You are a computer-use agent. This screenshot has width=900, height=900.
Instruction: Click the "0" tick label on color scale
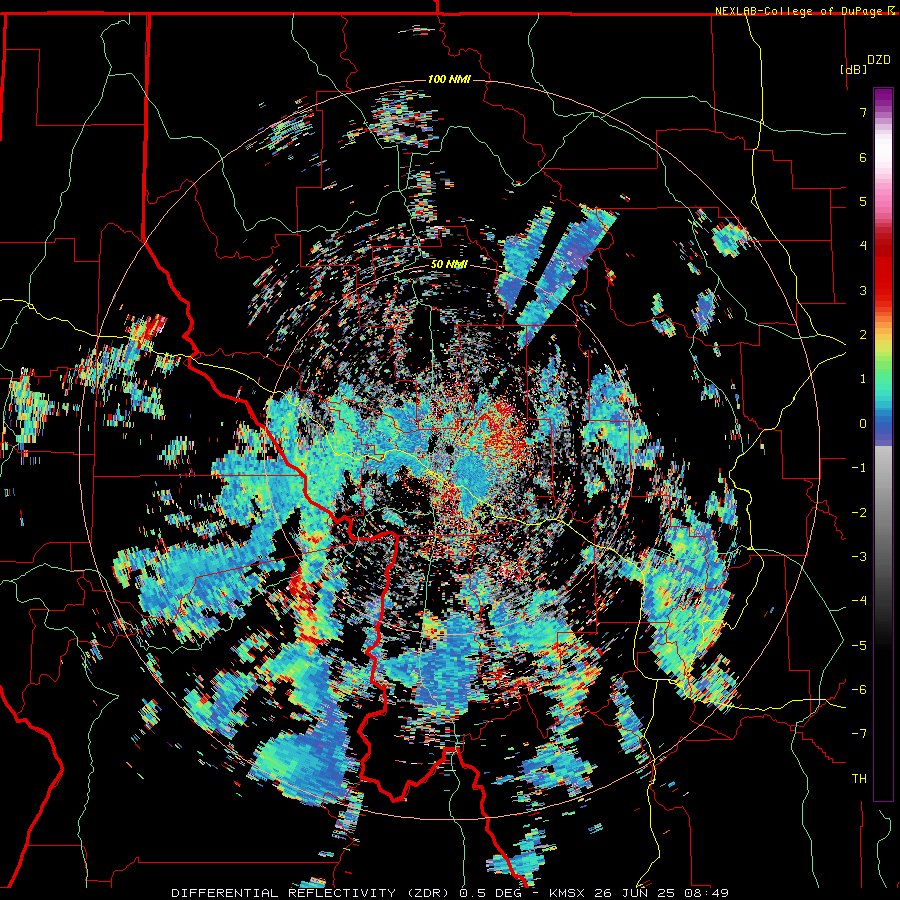(x=863, y=424)
